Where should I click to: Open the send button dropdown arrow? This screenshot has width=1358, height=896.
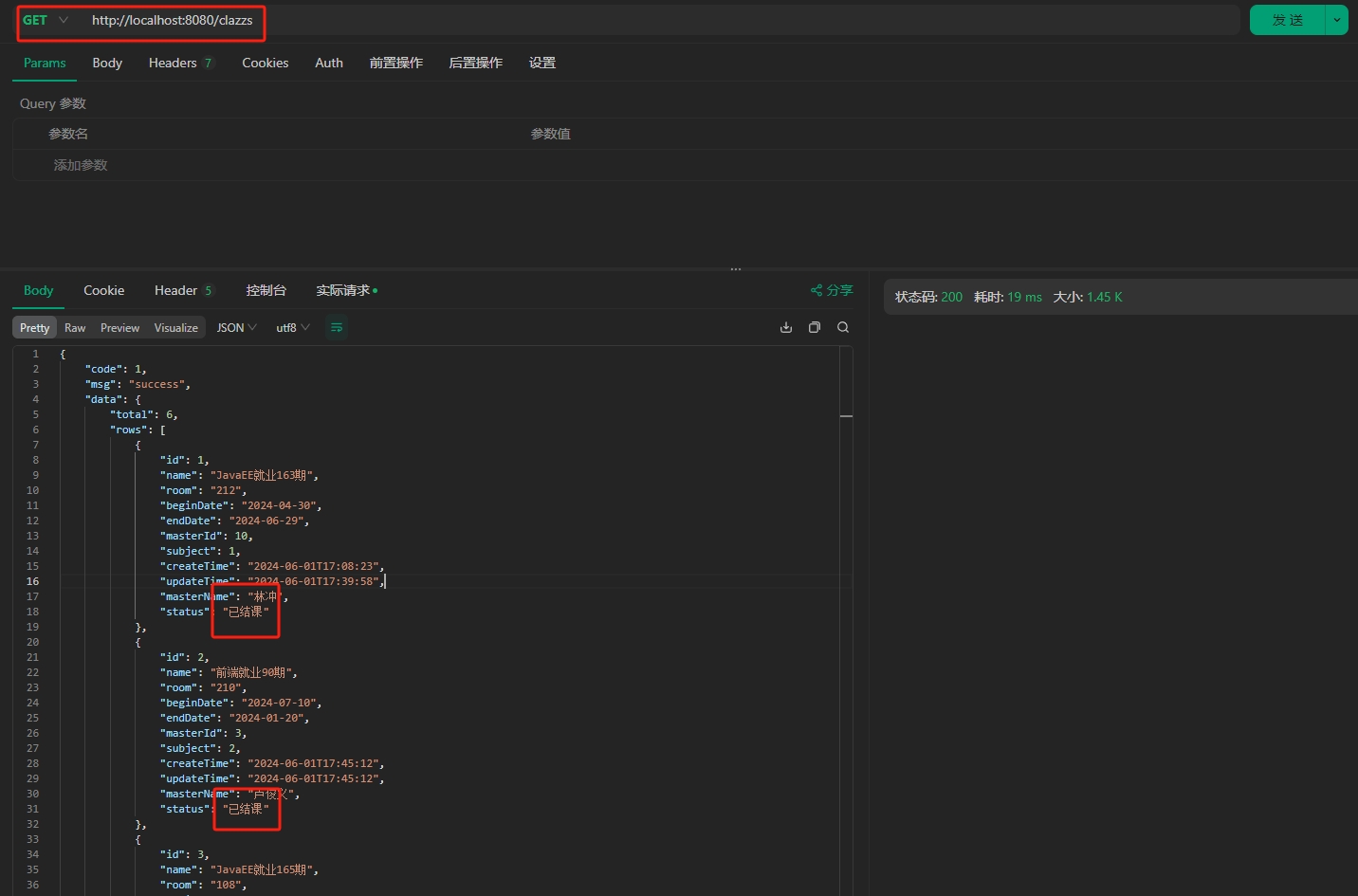(1337, 20)
